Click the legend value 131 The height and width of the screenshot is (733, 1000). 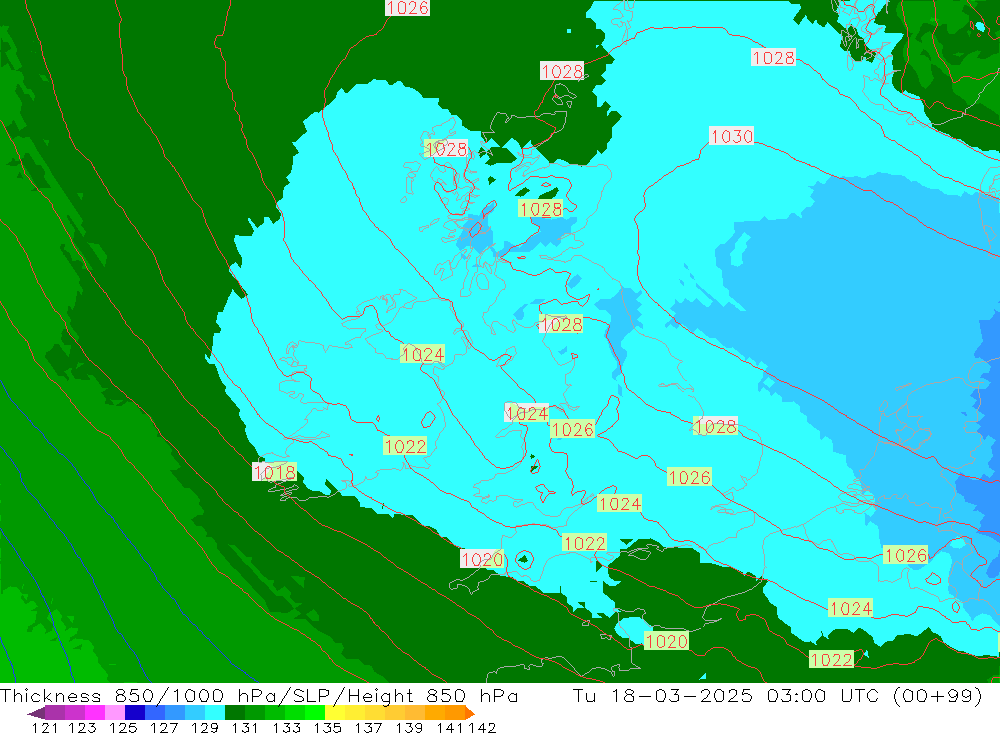pos(245,727)
